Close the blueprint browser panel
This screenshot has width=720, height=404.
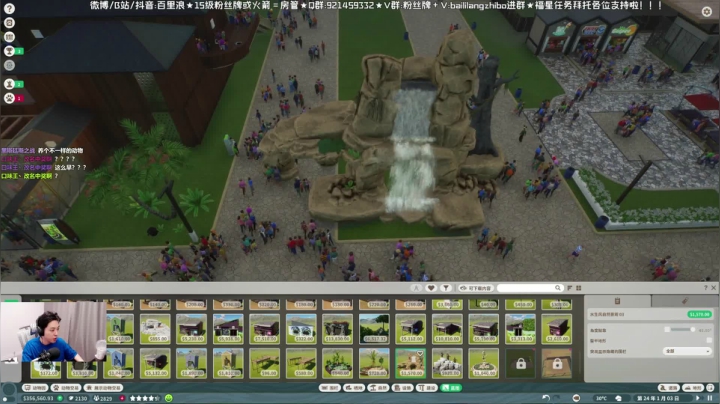714,288
